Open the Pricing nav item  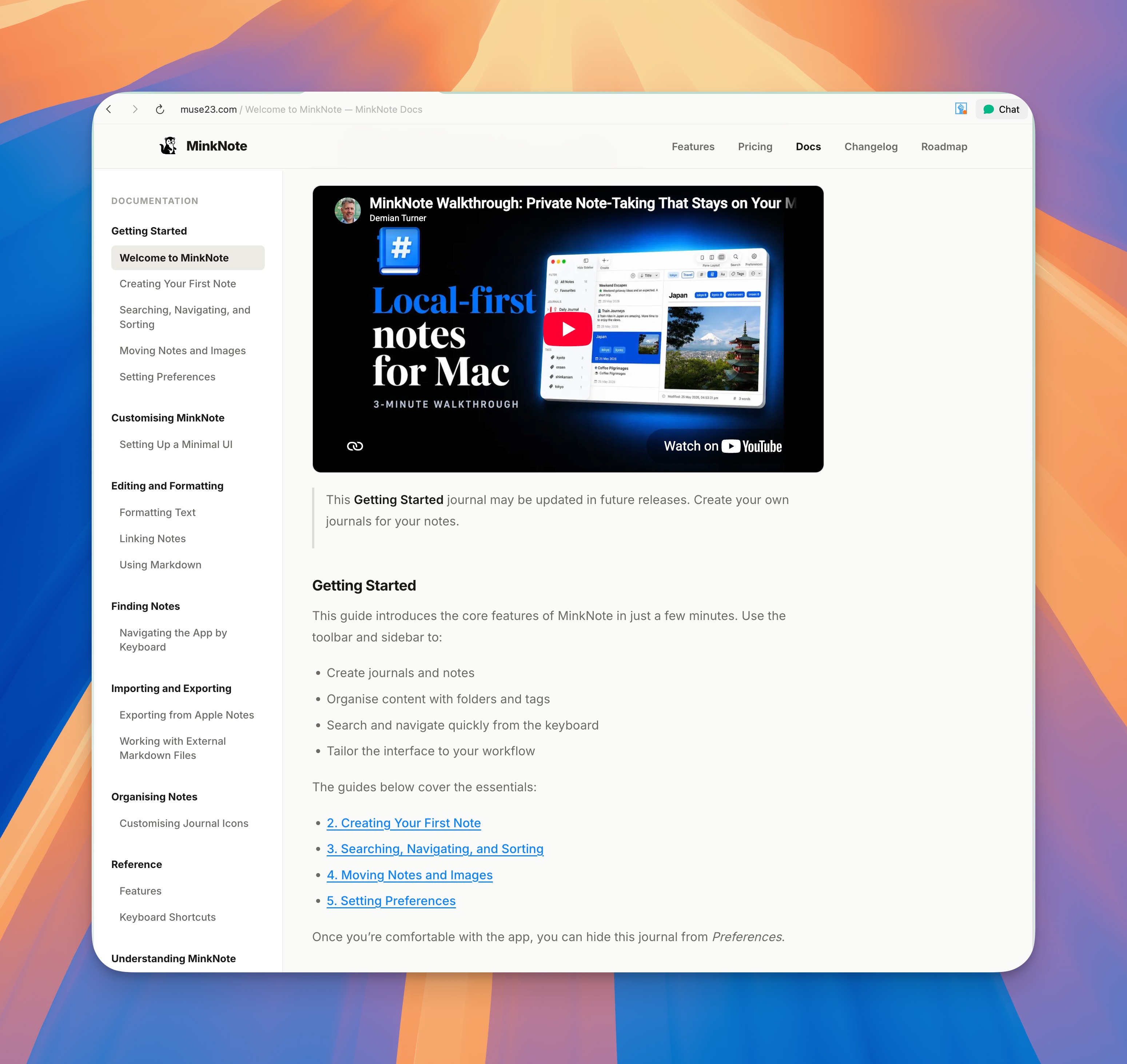(755, 147)
